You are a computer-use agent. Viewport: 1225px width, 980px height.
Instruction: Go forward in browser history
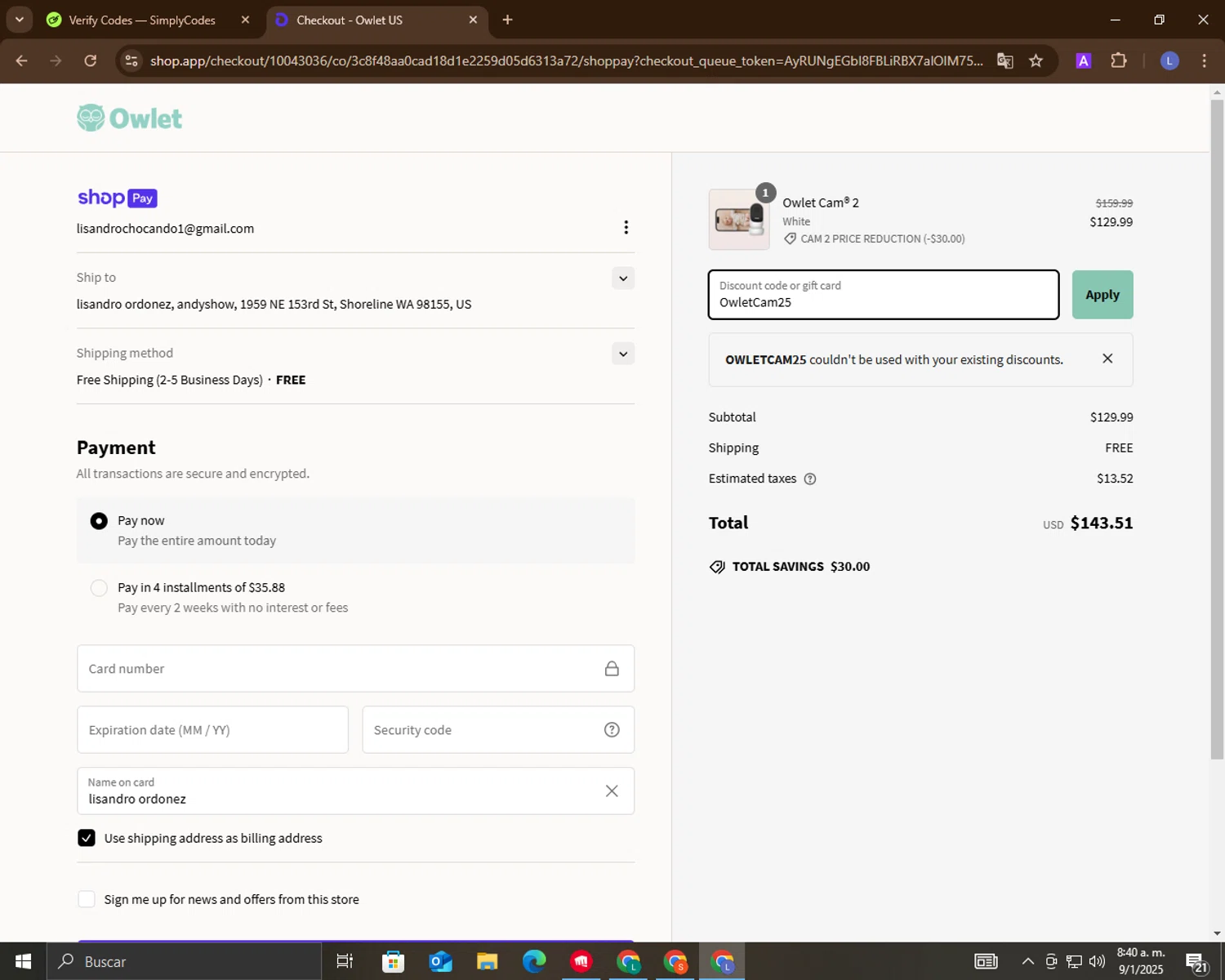(x=56, y=60)
